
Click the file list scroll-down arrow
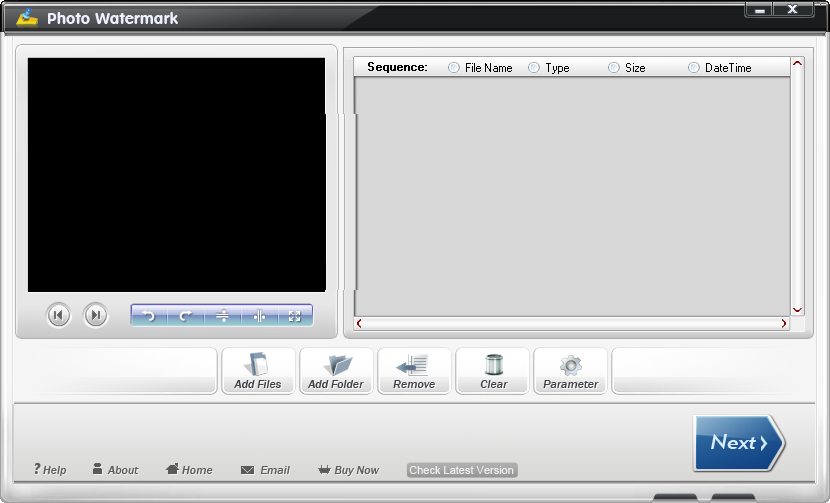(797, 310)
